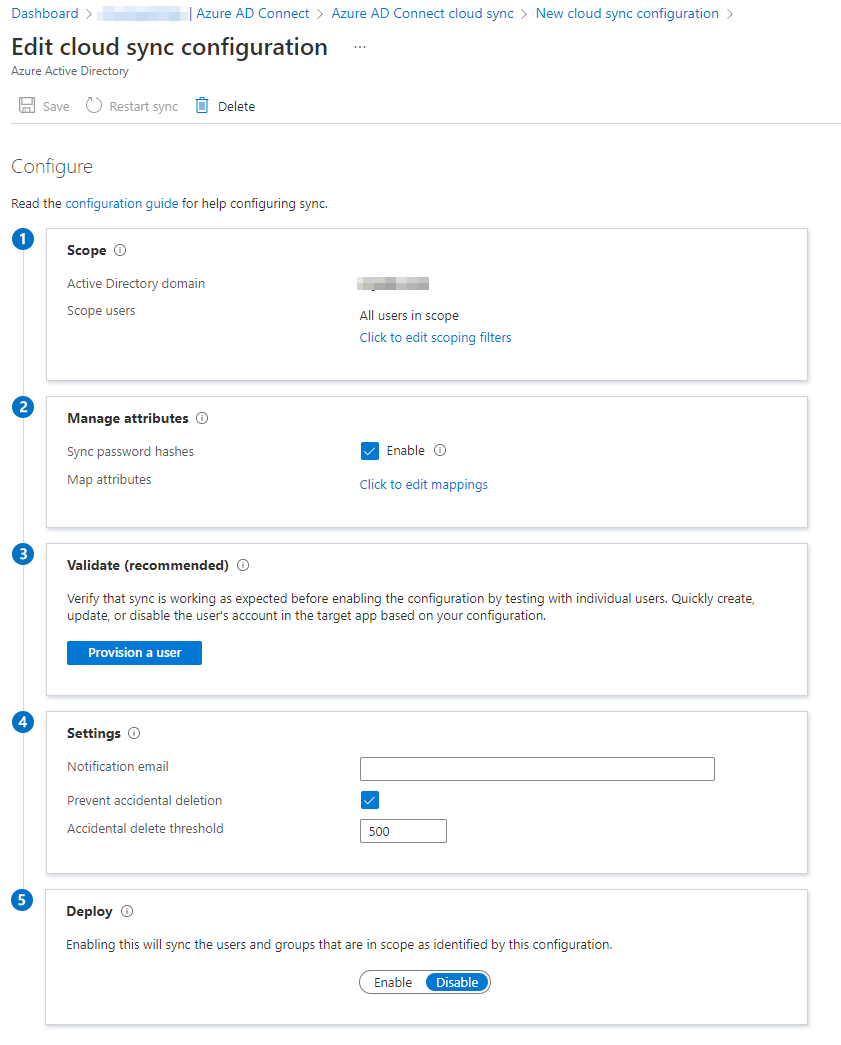
Task: Click info icon beside password hash Enable
Action: click(x=440, y=450)
